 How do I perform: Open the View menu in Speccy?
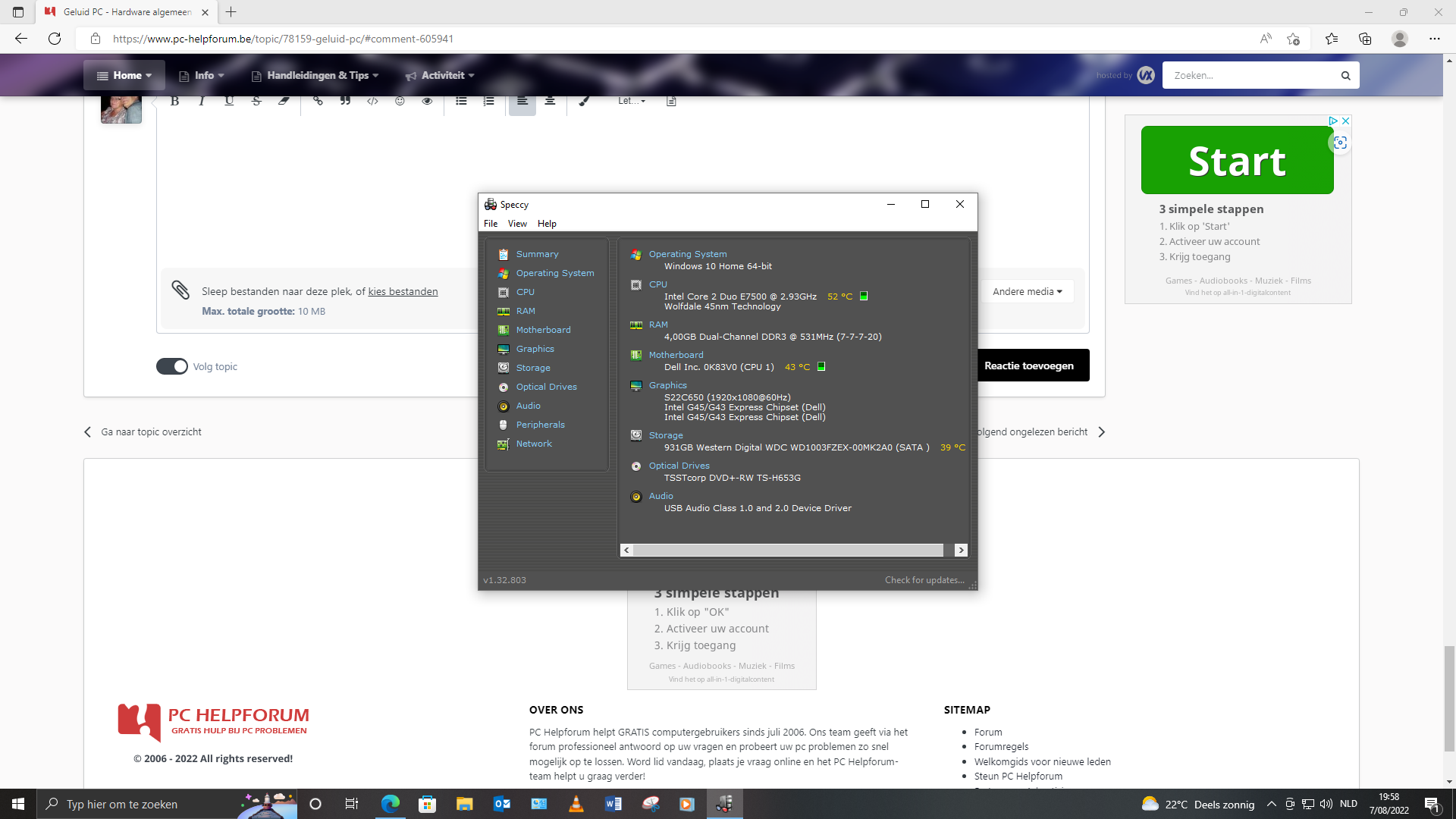click(x=517, y=224)
